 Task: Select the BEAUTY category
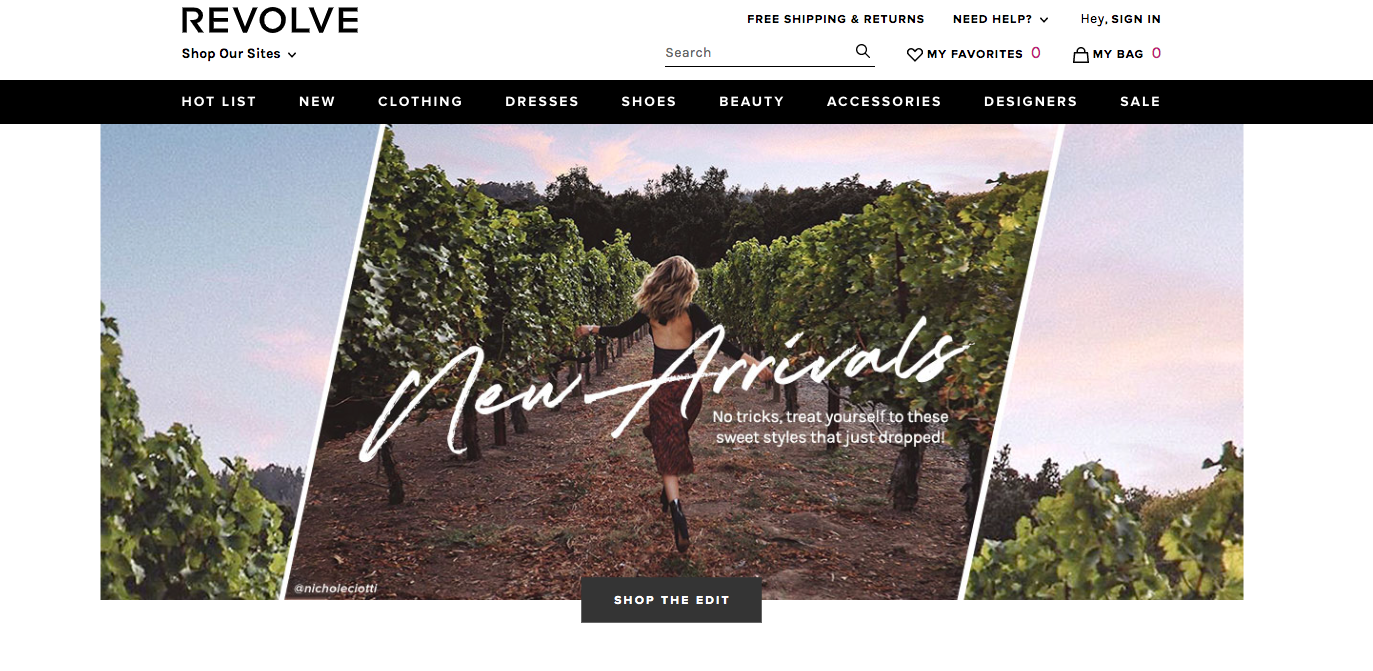(752, 101)
